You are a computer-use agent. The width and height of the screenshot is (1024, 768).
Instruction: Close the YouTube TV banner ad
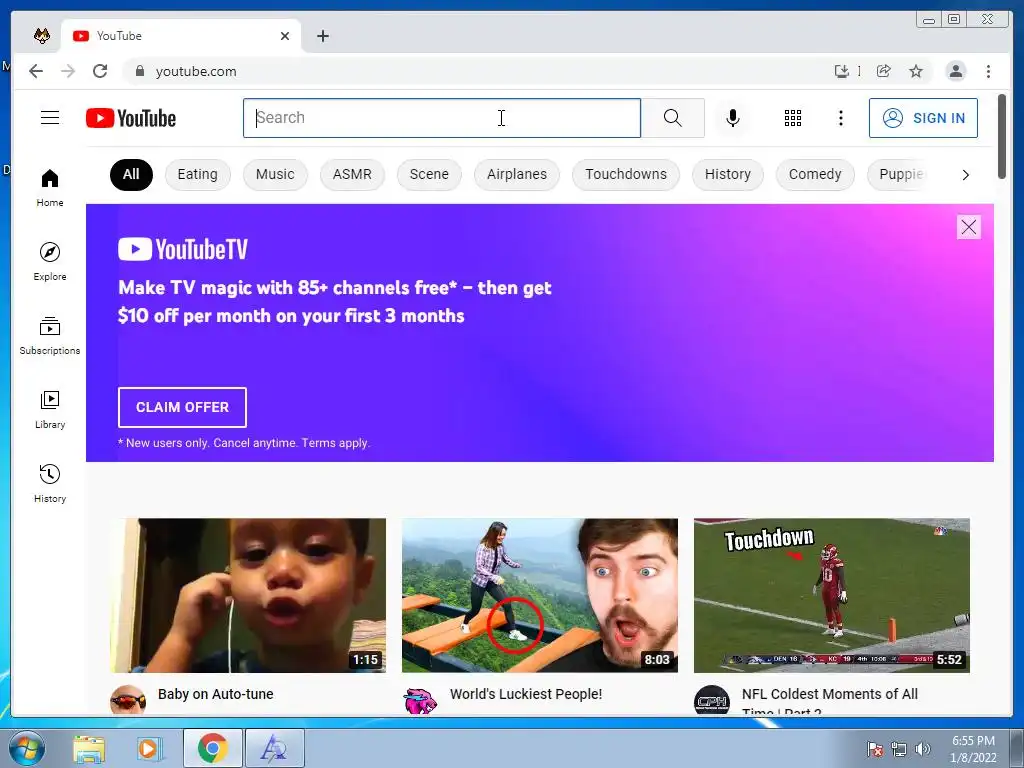(x=968, y=227)
